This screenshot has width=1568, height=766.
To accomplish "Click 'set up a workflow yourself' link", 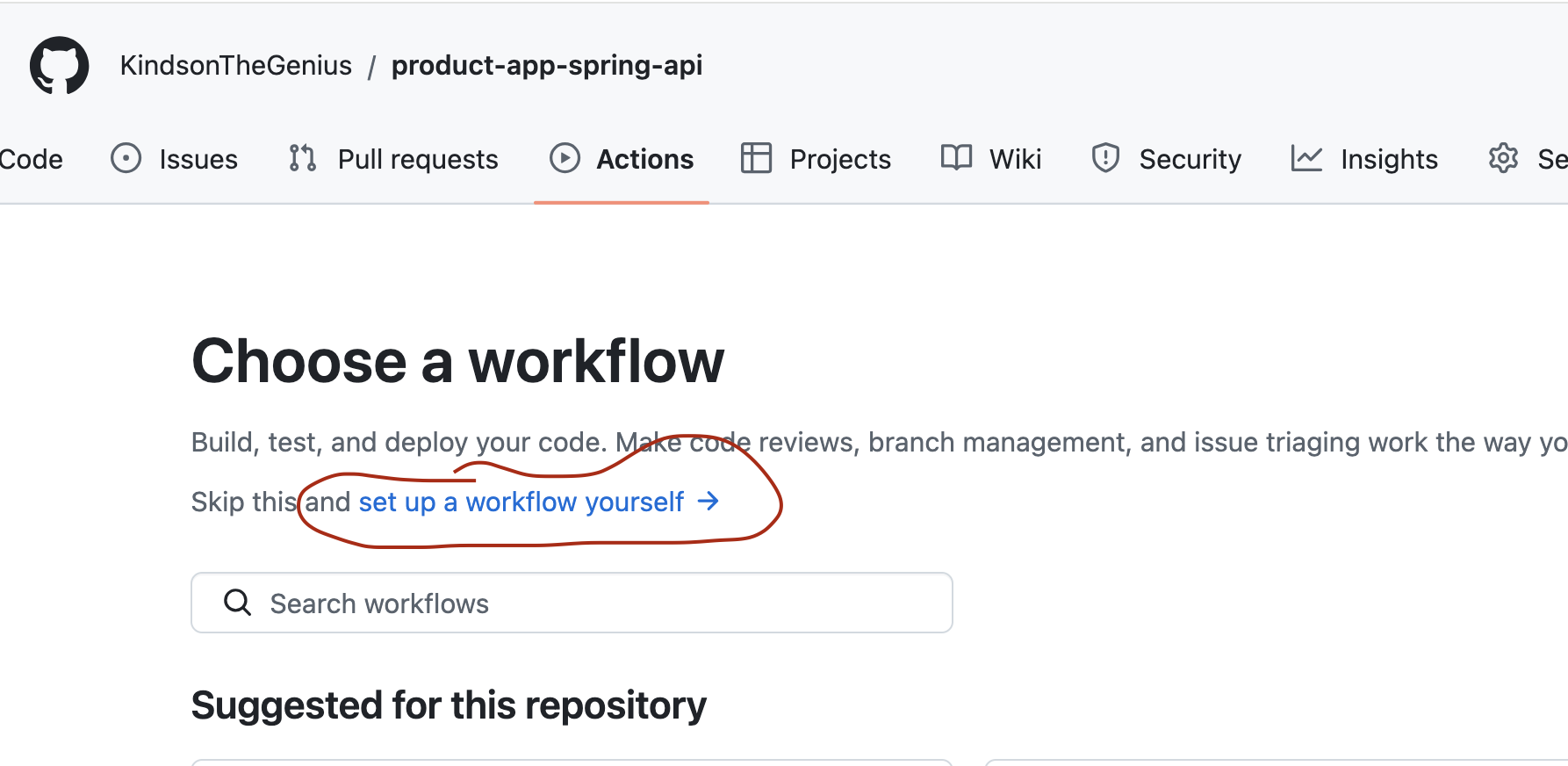I will click(521, 502).
